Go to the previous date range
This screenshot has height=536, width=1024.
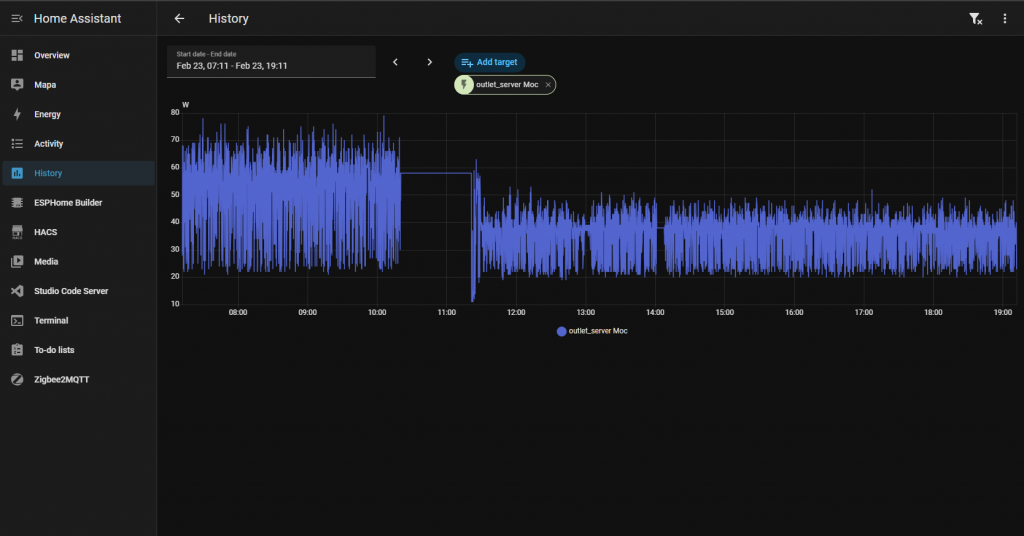pyautogui.click(x=395, y=62)
